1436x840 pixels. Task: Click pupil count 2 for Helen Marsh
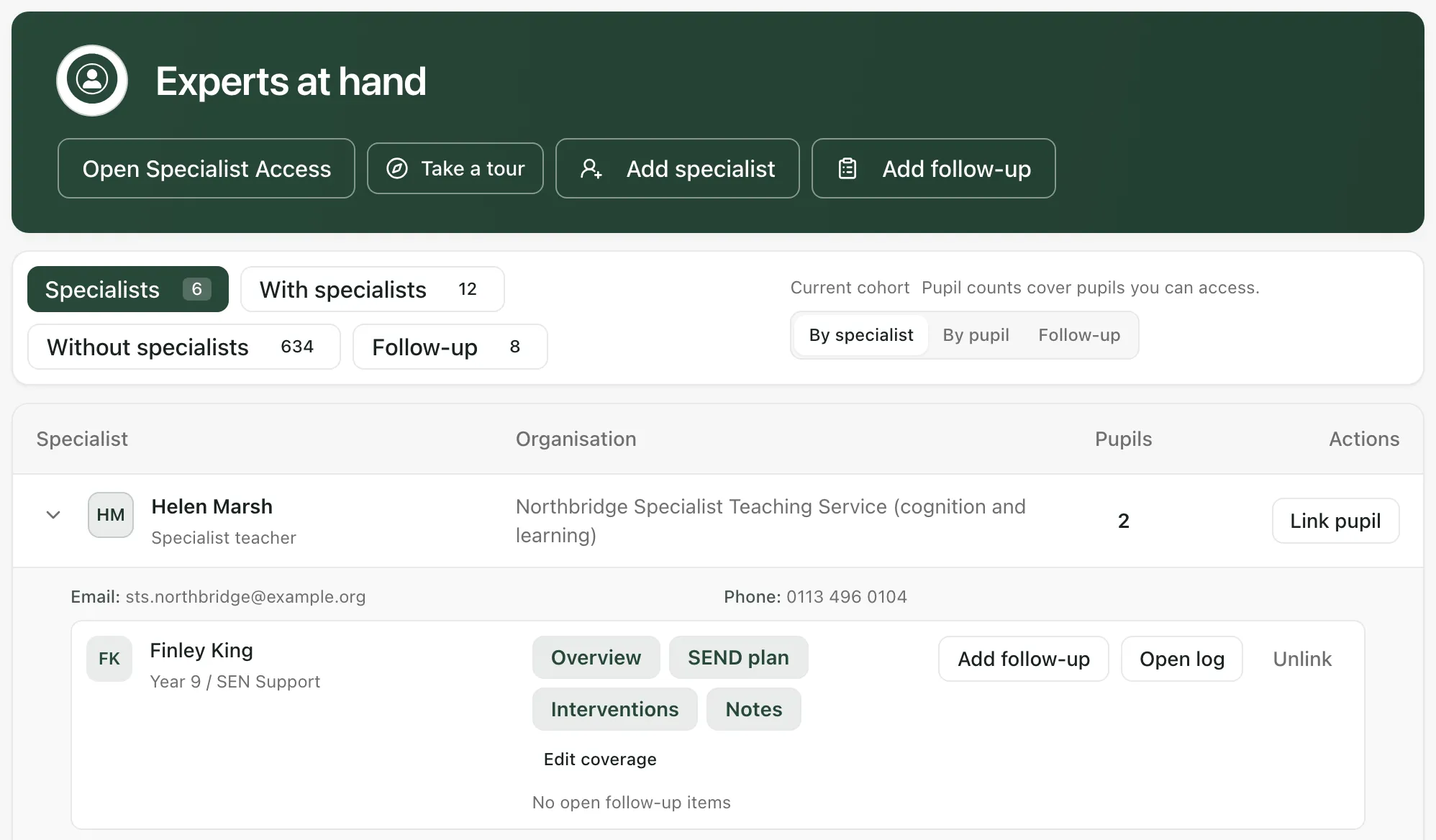click(x=1123, y=521)
